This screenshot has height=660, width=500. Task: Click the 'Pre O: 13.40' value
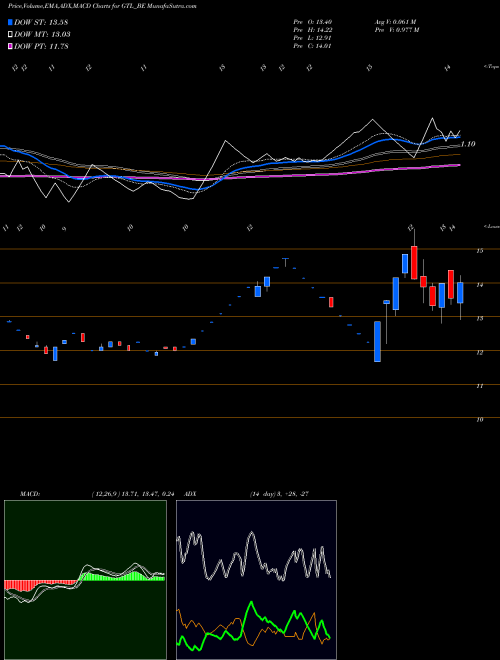tap(313, 21)
